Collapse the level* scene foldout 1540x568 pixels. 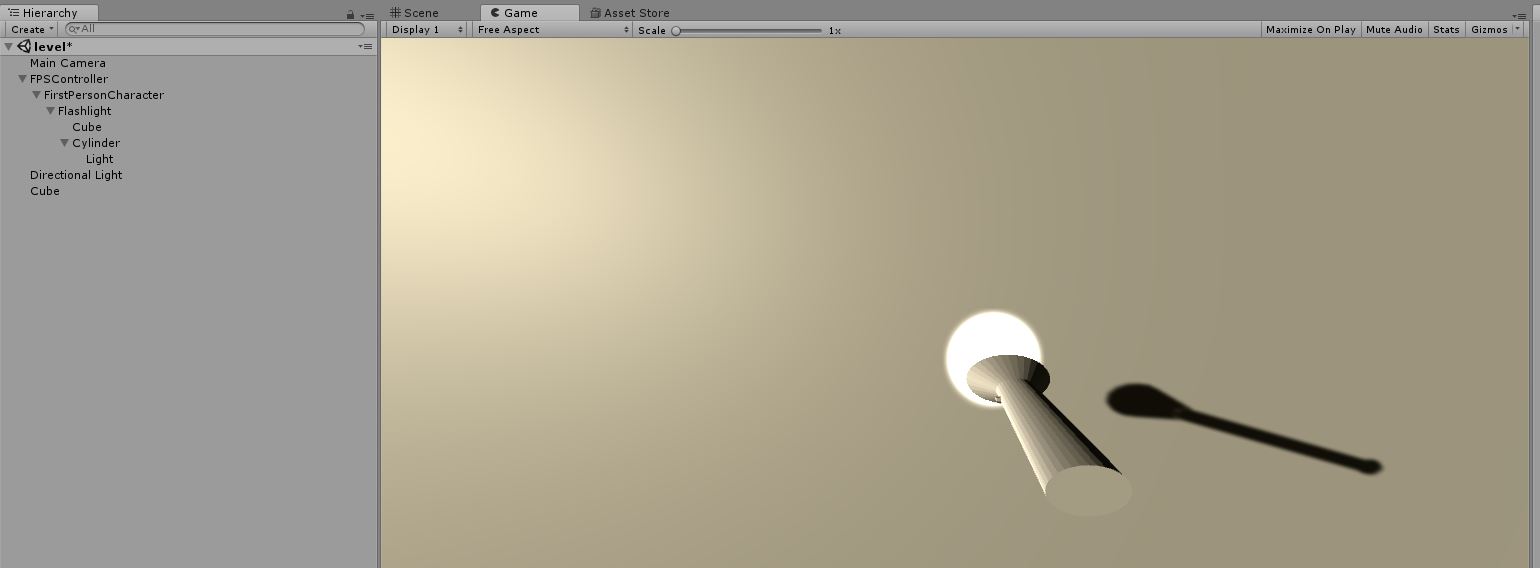9,47
